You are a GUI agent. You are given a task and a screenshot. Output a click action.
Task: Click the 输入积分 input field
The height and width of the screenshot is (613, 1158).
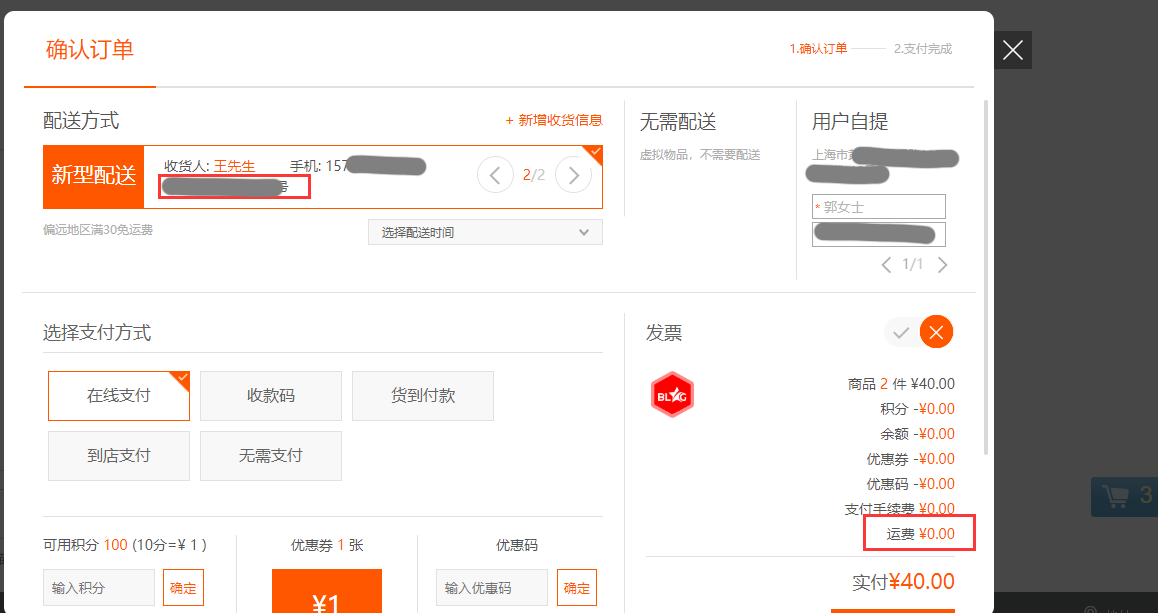[x=99, y=588]
